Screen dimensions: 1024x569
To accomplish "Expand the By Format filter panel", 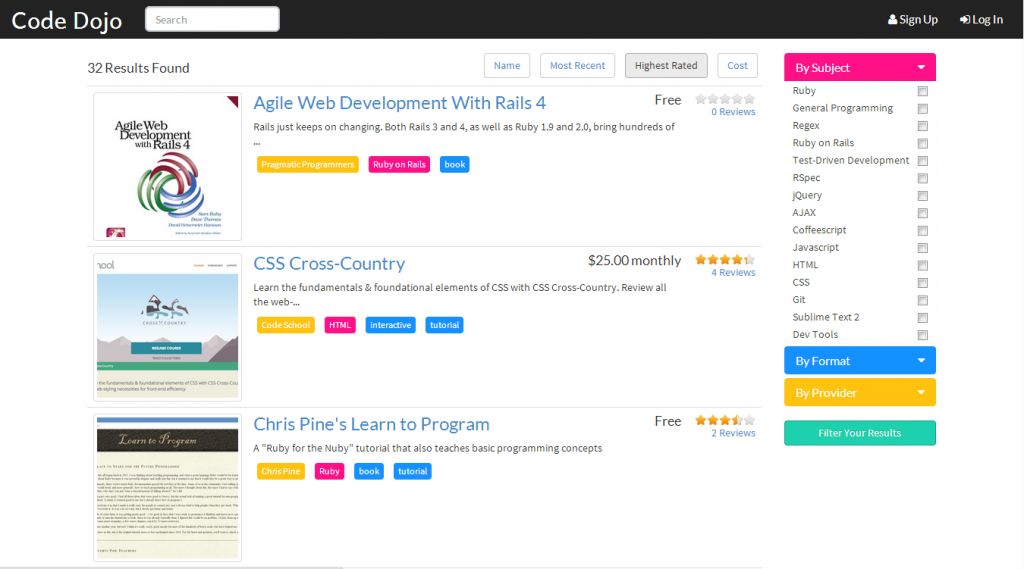I will pyautogui.click(x=859, y=361).
